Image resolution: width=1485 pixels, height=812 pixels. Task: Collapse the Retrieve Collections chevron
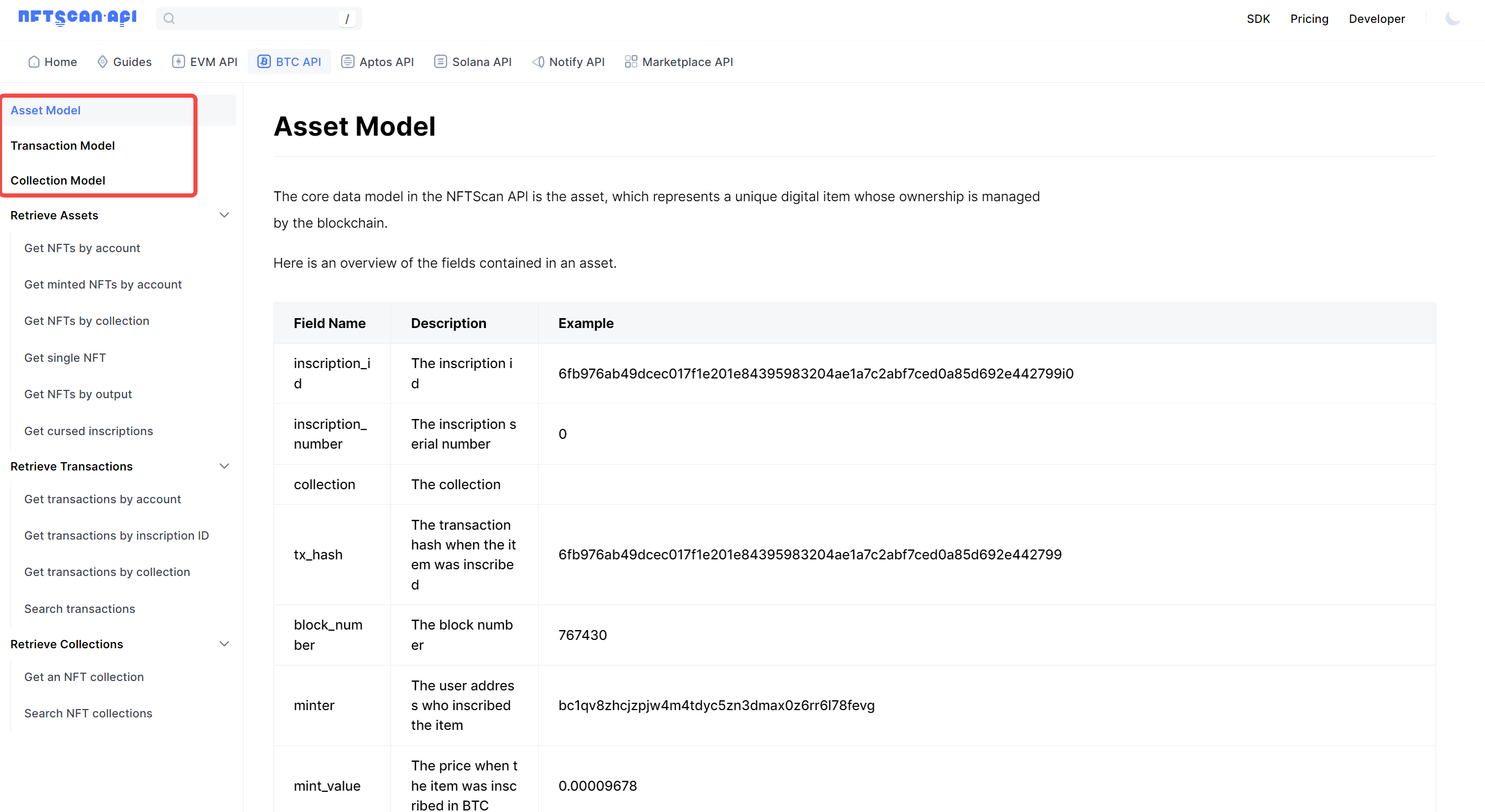(x=224, y=644)
